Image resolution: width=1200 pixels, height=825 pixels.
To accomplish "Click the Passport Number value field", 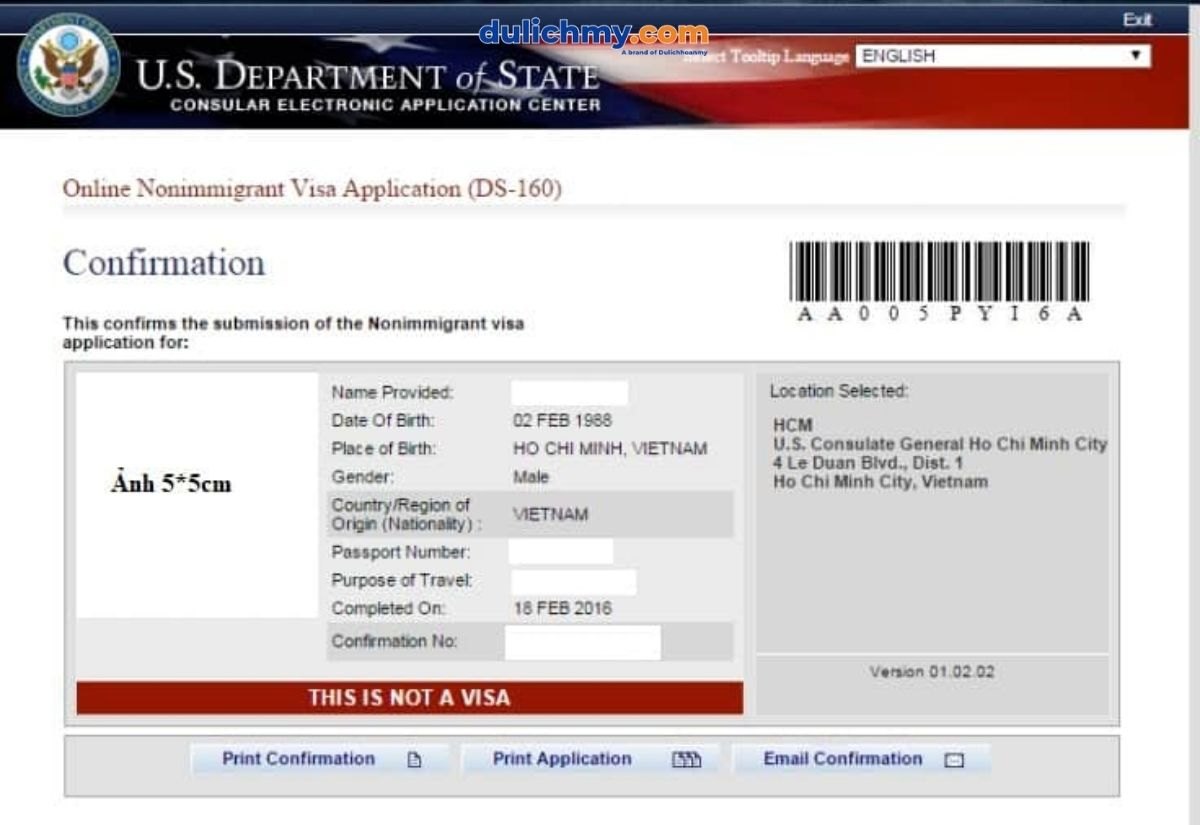I will pyautogui.click(x=560, y=552).
